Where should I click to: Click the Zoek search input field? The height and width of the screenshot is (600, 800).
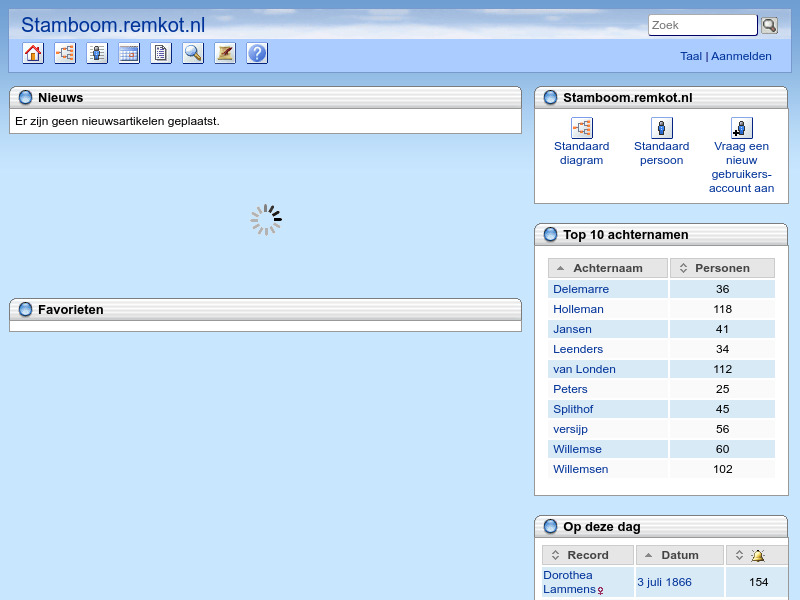click(x=702, y=24)
